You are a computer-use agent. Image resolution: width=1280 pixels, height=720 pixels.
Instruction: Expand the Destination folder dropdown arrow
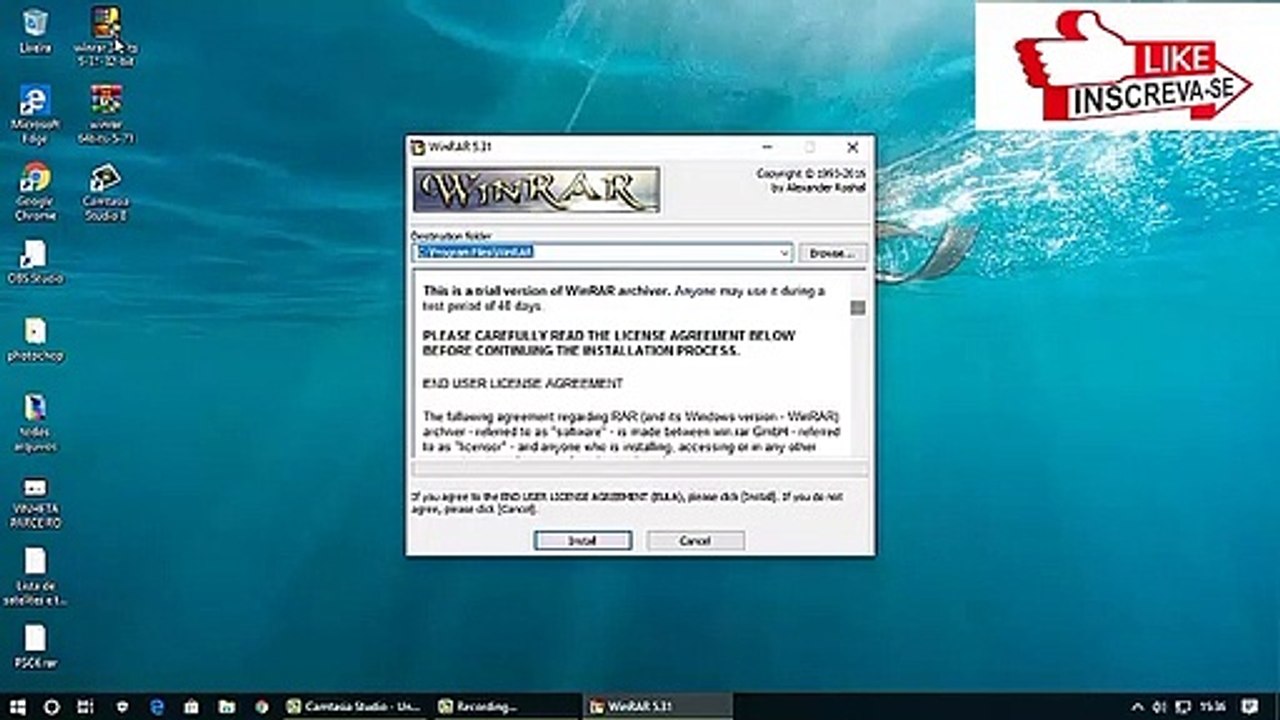(784, 253)
